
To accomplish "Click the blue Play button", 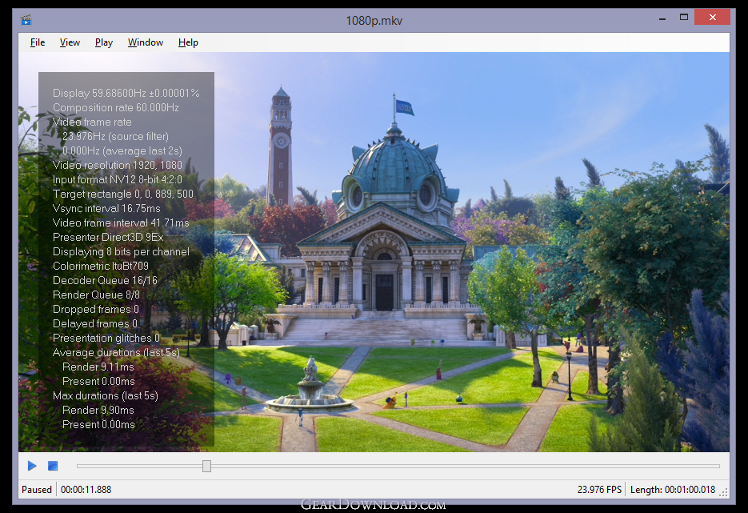I will pos(32,466).
